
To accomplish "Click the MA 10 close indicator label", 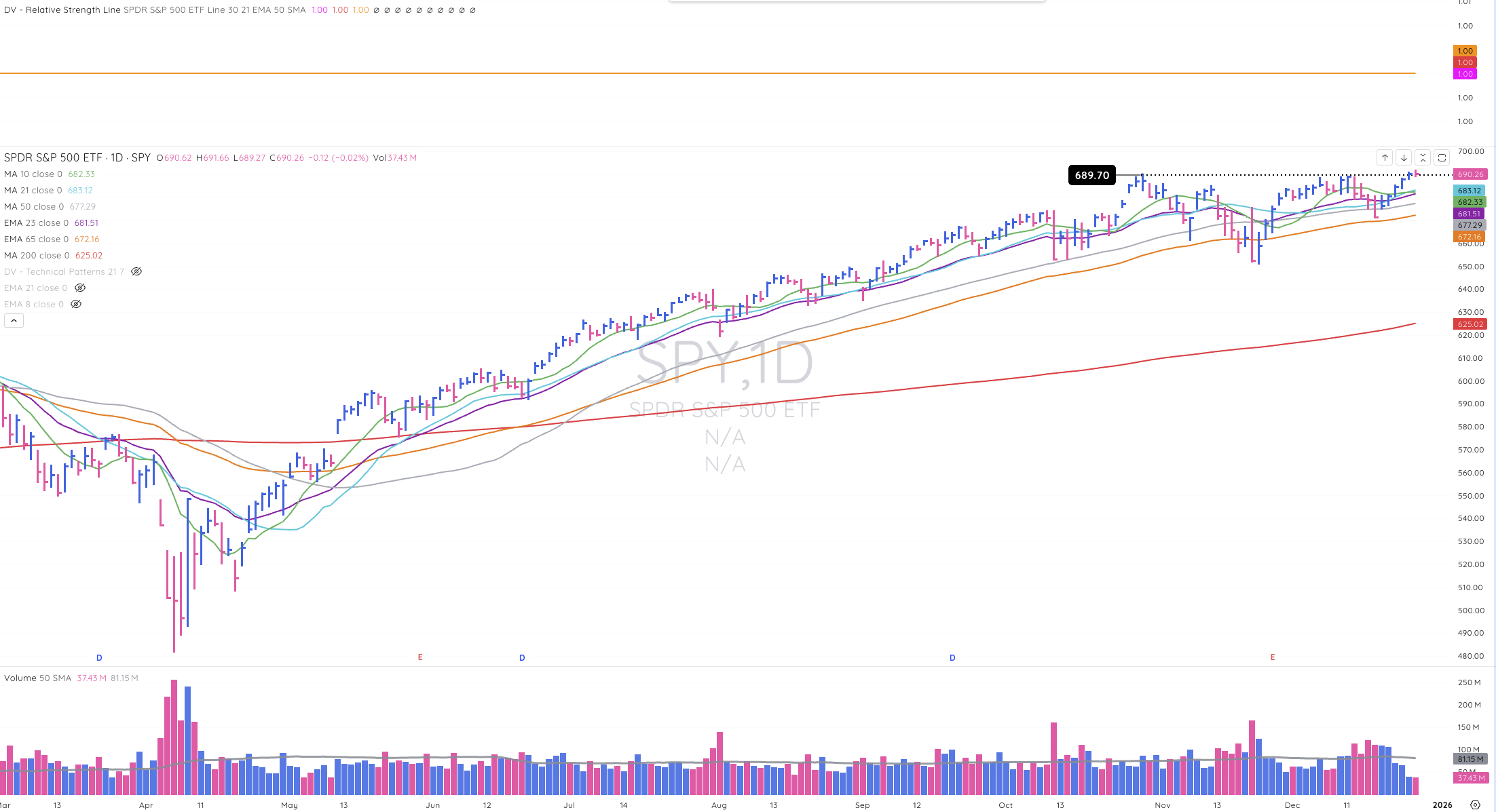I will [33, 174].
